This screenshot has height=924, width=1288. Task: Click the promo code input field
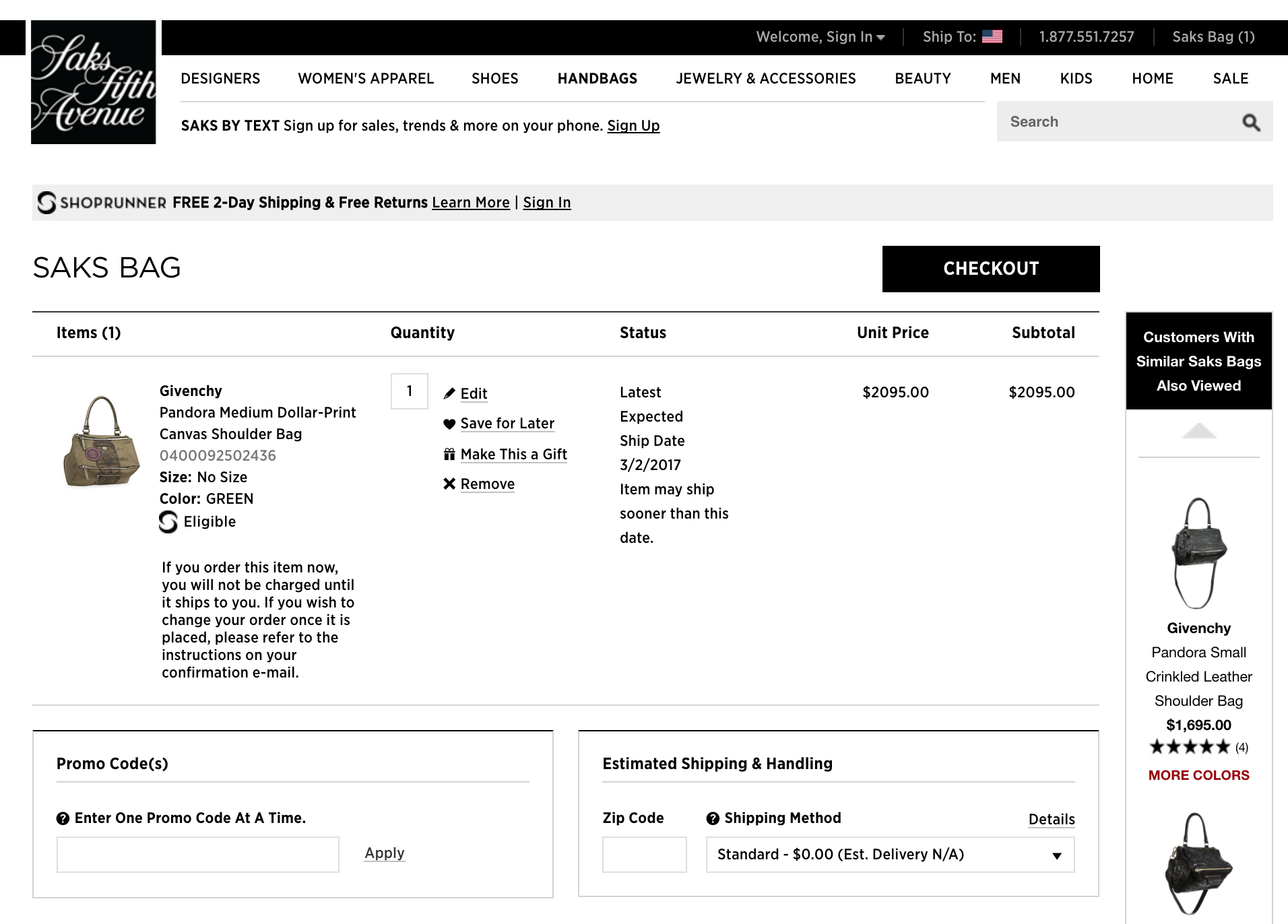coord(198,855)
